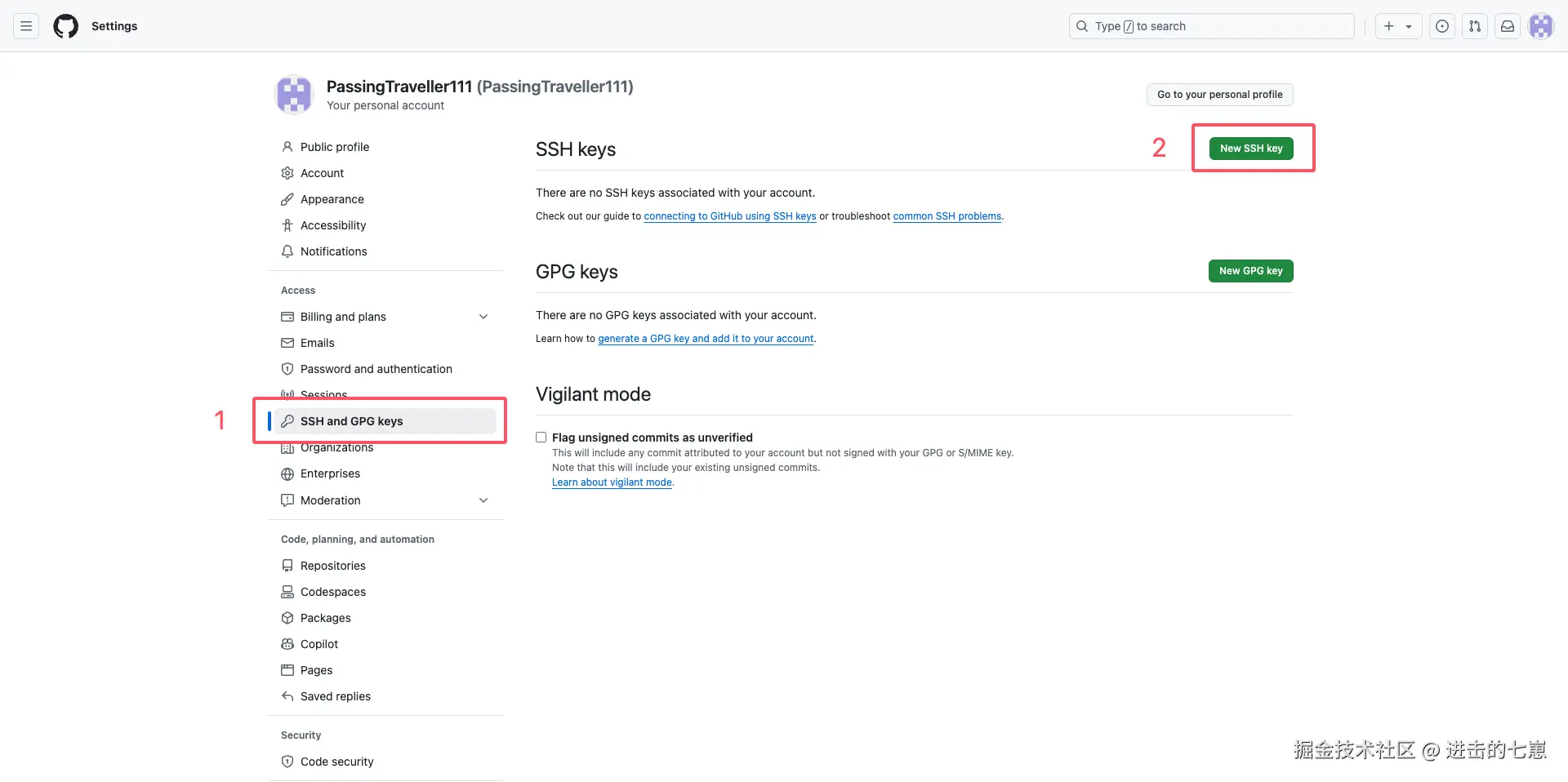Open Learn about vigilant mode link
Image resolution: width=1568 pixels, height=782 pixels.
(x=612, y=482)
